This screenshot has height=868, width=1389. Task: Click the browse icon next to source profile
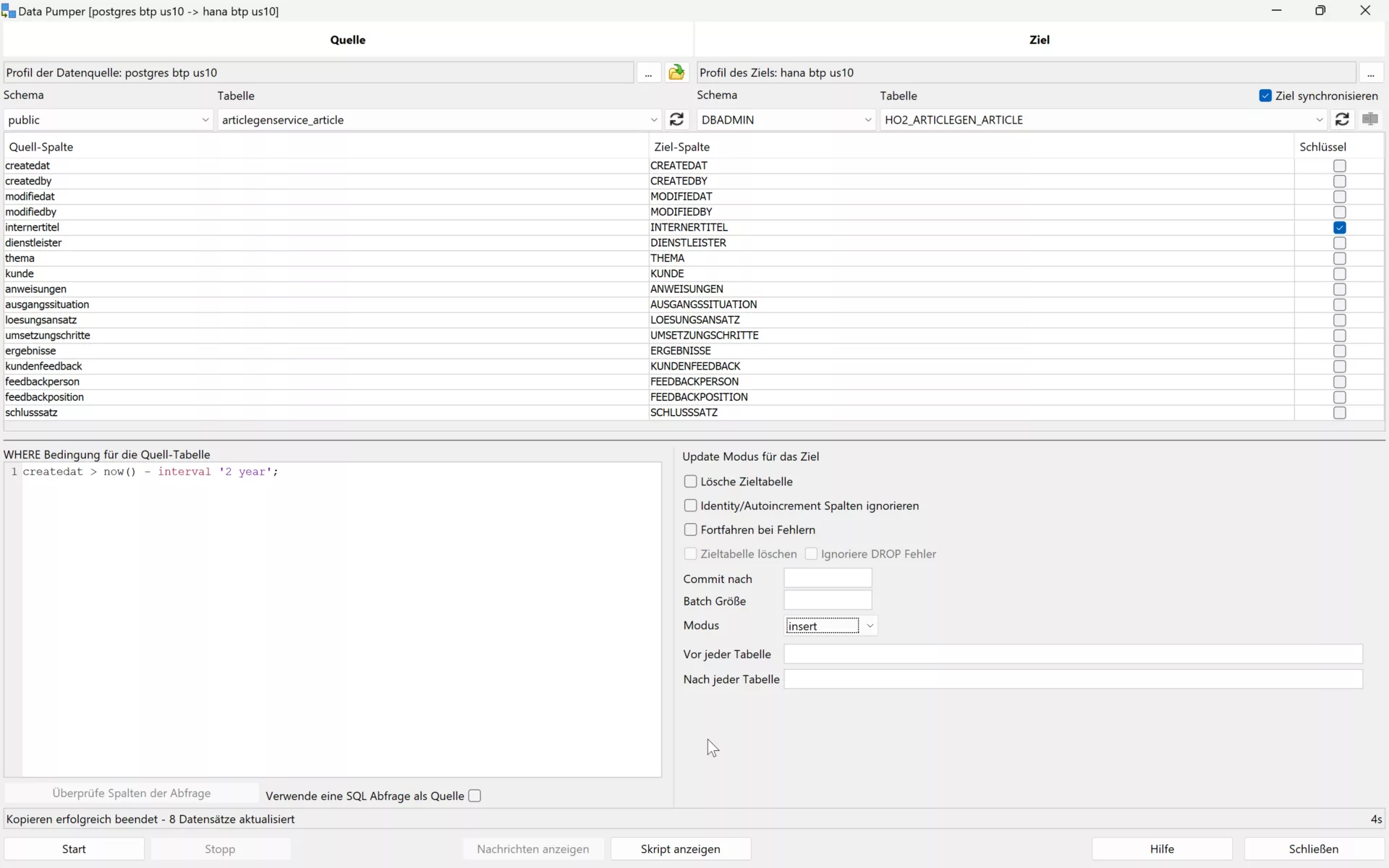(x=648, y=72)
